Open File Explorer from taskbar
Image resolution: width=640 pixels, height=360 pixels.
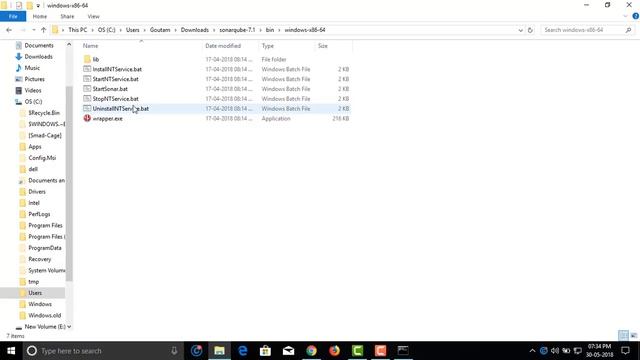[219, 351]
